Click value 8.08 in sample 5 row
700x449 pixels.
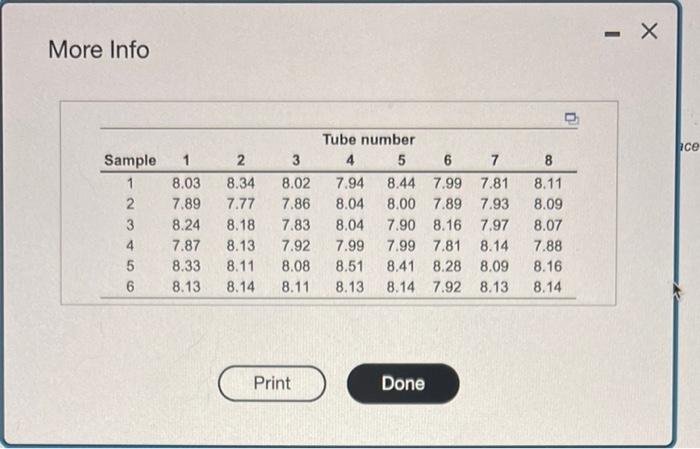point(296,266)
